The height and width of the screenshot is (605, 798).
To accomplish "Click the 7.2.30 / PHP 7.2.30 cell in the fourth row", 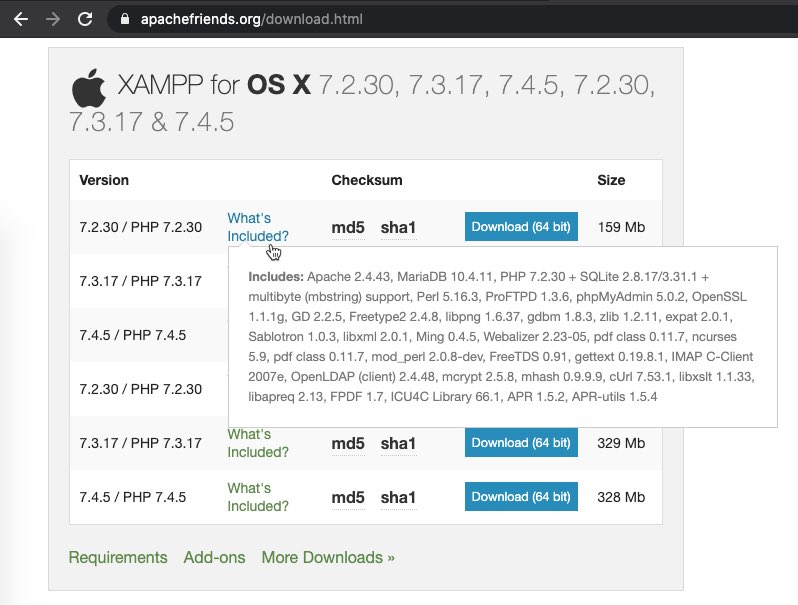I will pos(140,389).
